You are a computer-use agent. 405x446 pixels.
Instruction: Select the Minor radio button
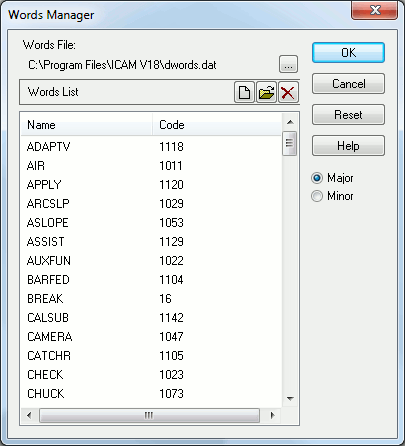[x=317, y=196]
